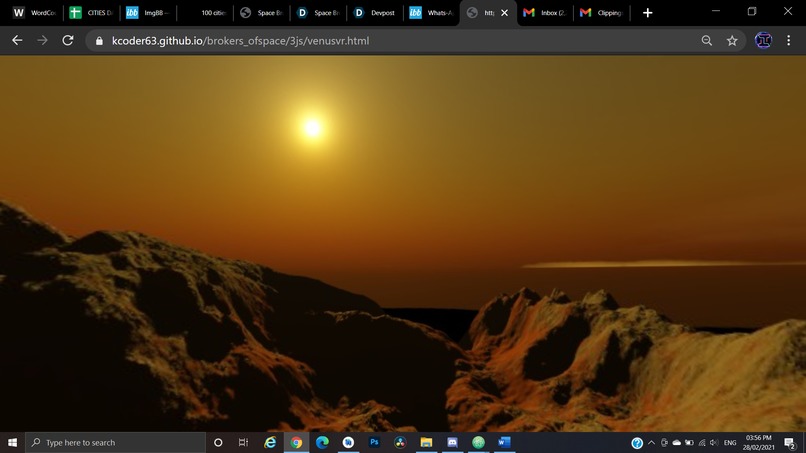Viewport: 806px width, 453px height.
Task: Open Cortana circle on taskbar
Action: [218, 442]
